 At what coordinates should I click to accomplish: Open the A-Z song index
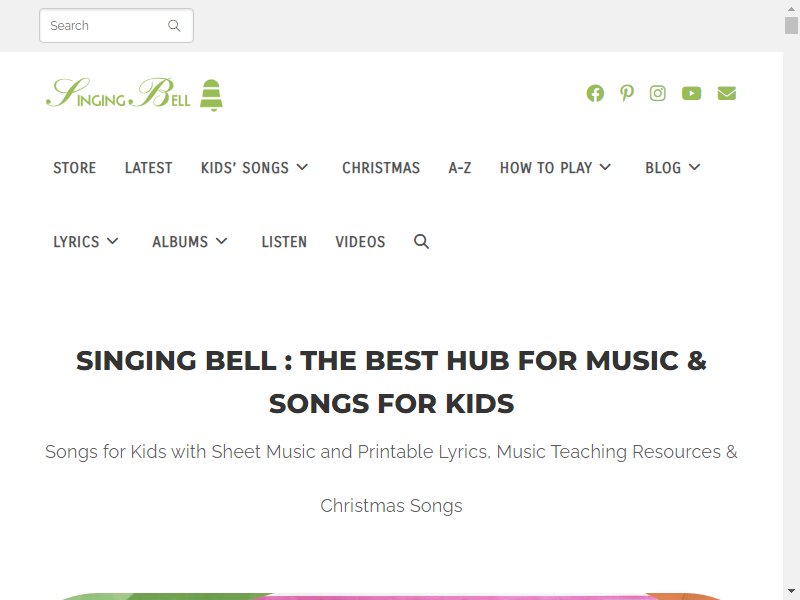[460, 168]
